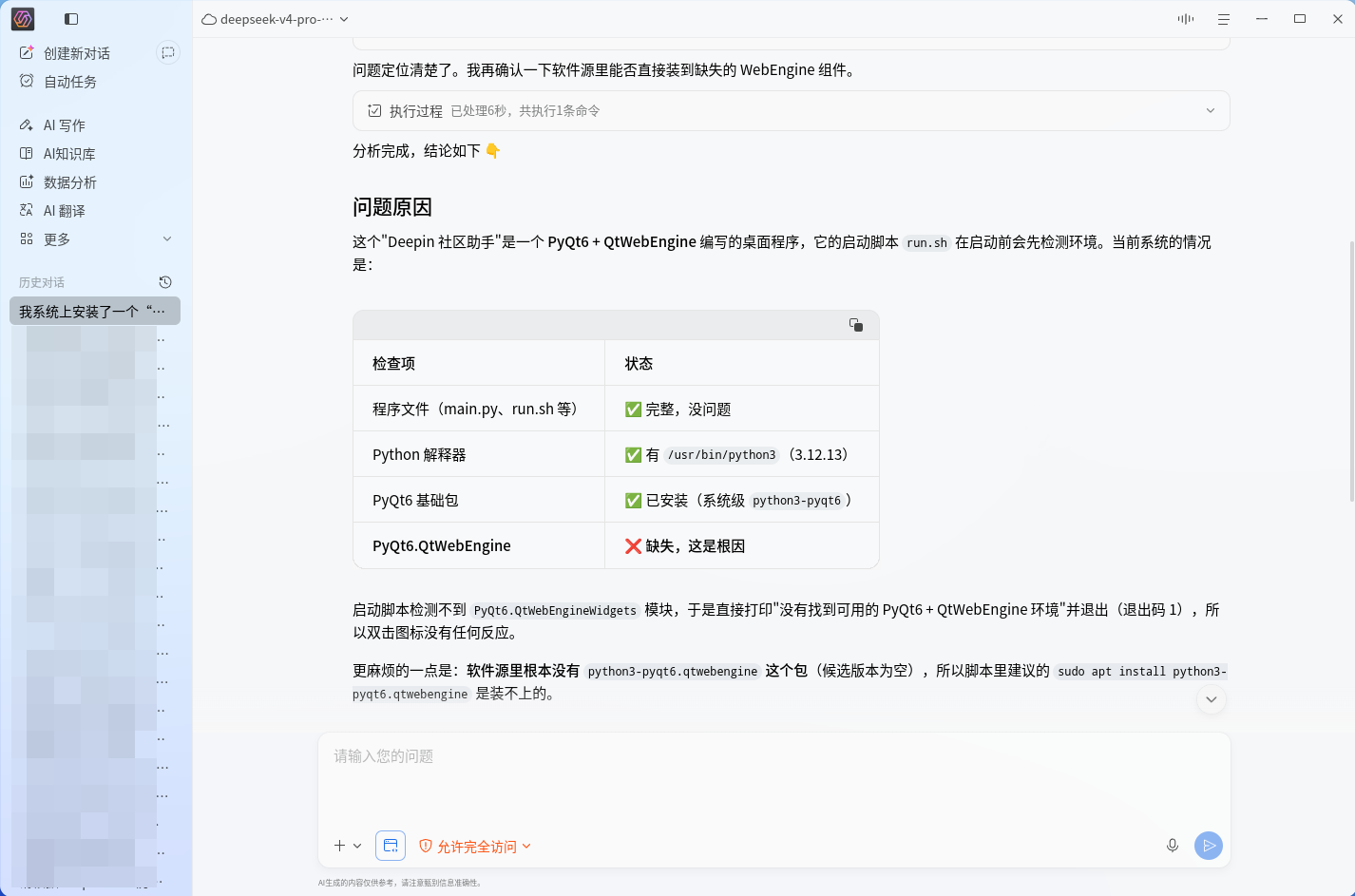Click the vertical scrollbar of the chat
The image size is (1355, 896).
click(1351, 371)
